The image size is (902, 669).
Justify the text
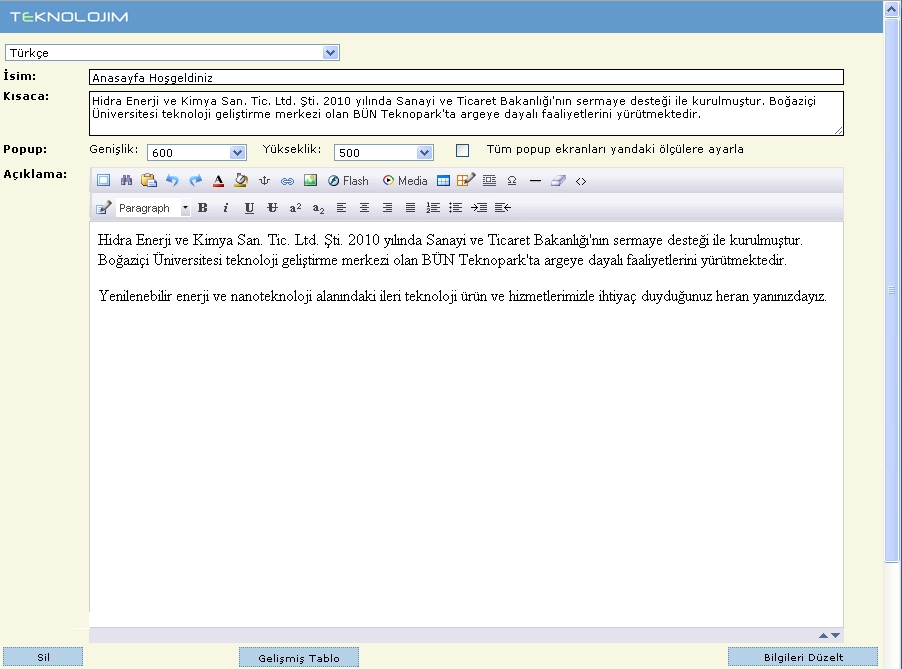coord(410,208)
